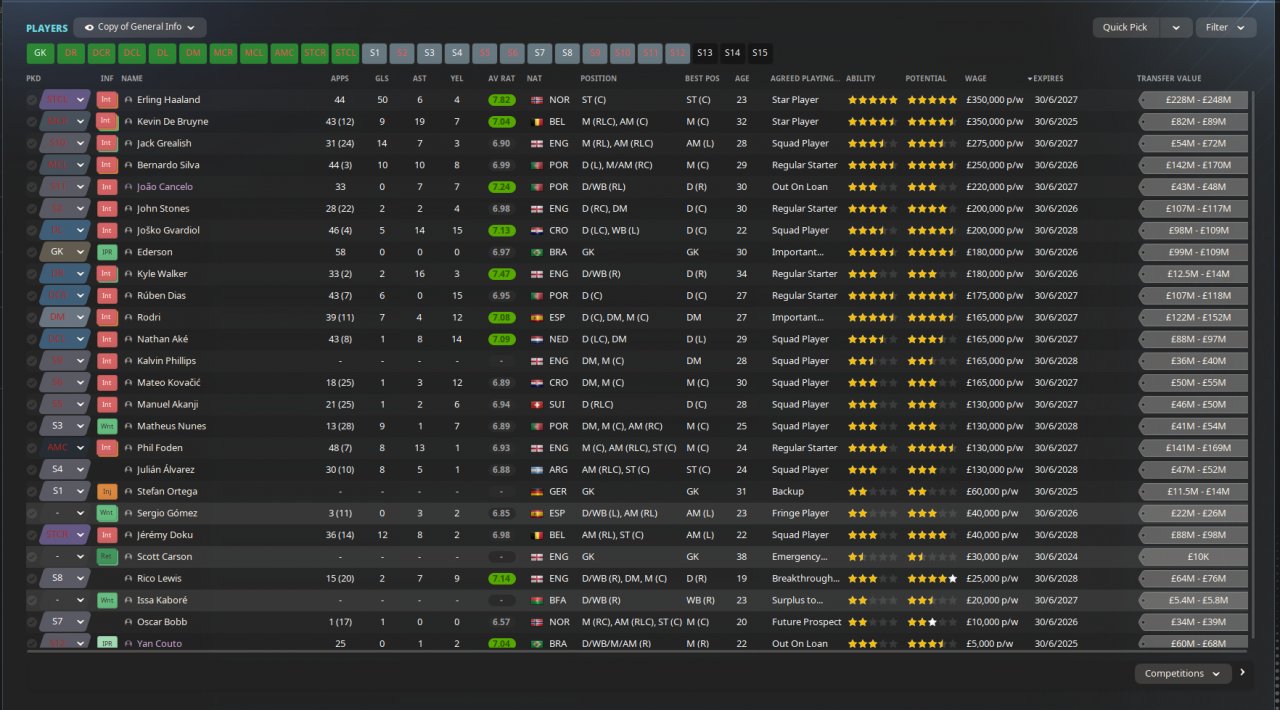Toggle the pick checkbox for Kevin De Bruyne
The image size is (1280, 710).
[32, 122]
